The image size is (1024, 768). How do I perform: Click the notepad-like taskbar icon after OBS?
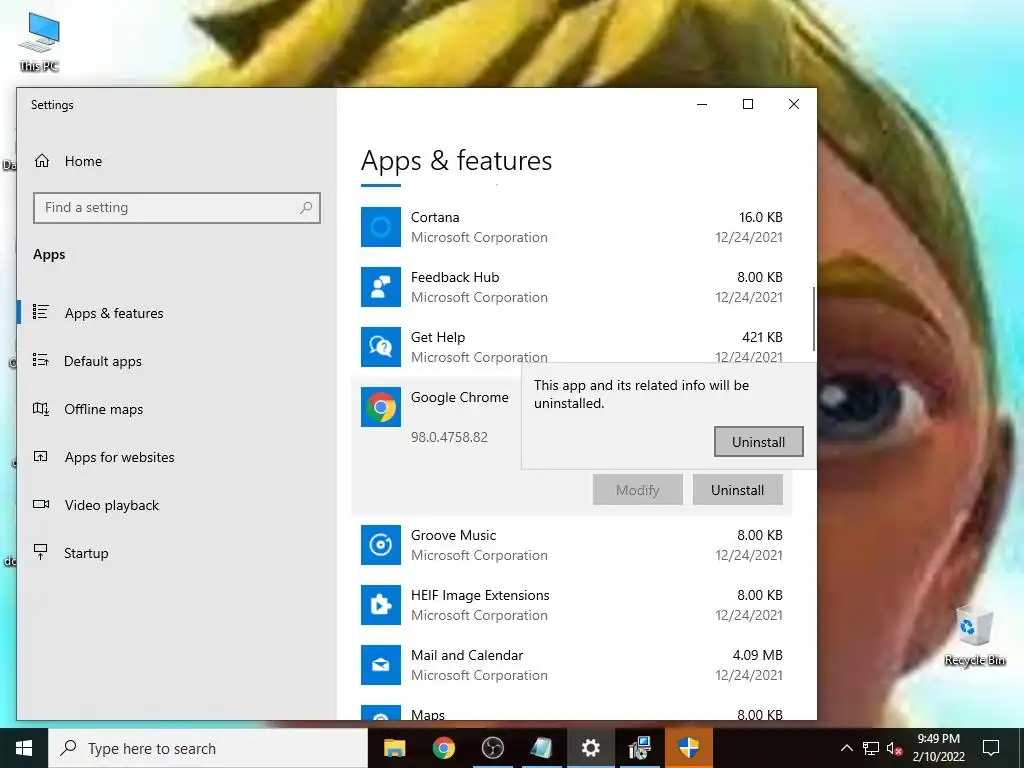(x=541, y=748)
